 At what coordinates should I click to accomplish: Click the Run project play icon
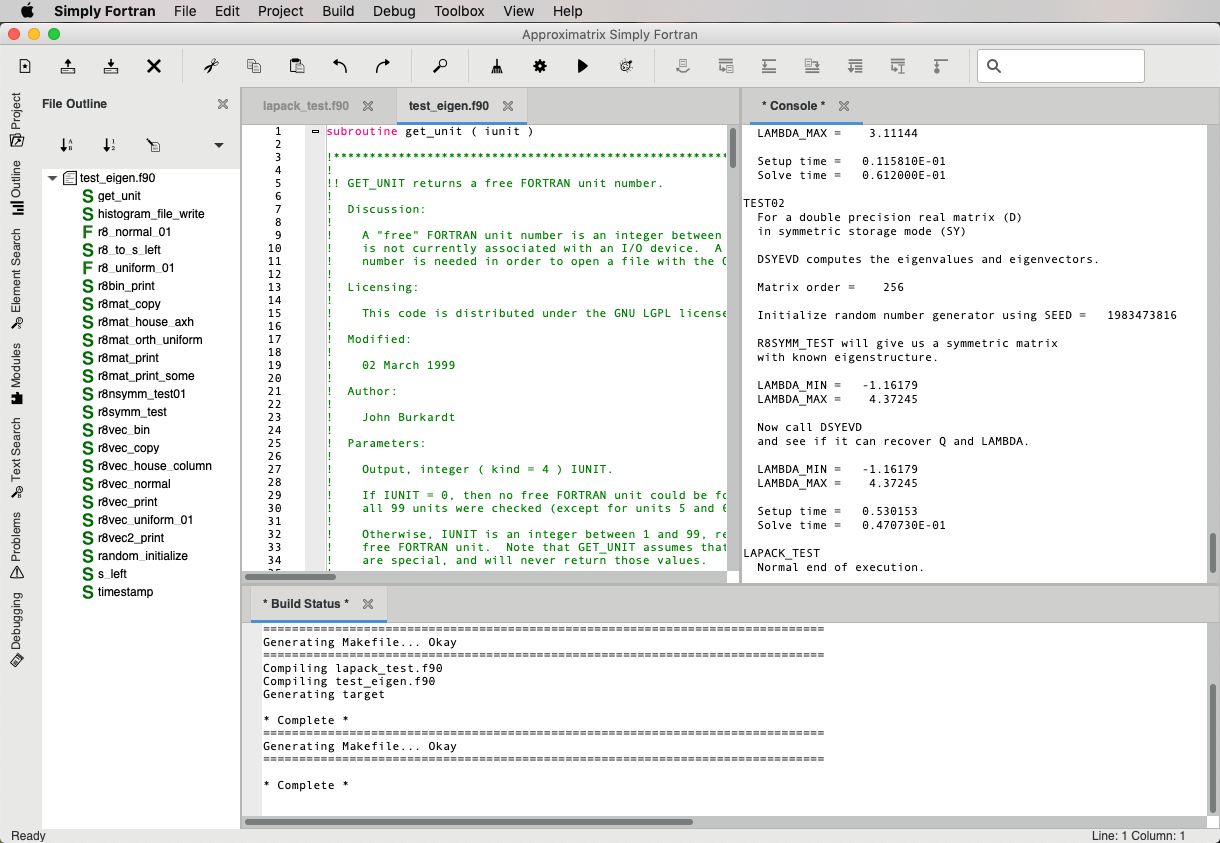[583, 66]
